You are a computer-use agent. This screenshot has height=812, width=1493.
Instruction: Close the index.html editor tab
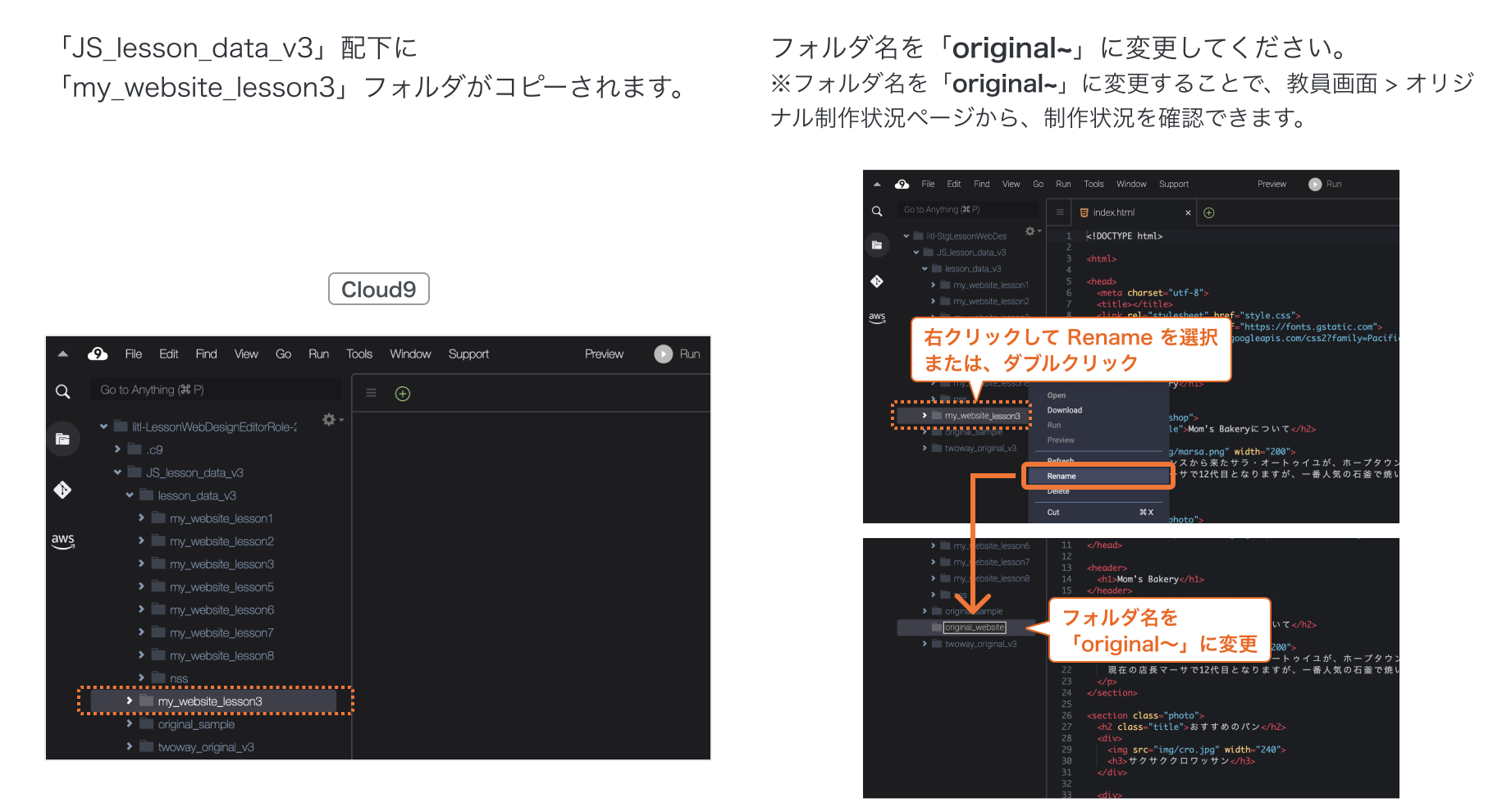tap(1187, 212)
